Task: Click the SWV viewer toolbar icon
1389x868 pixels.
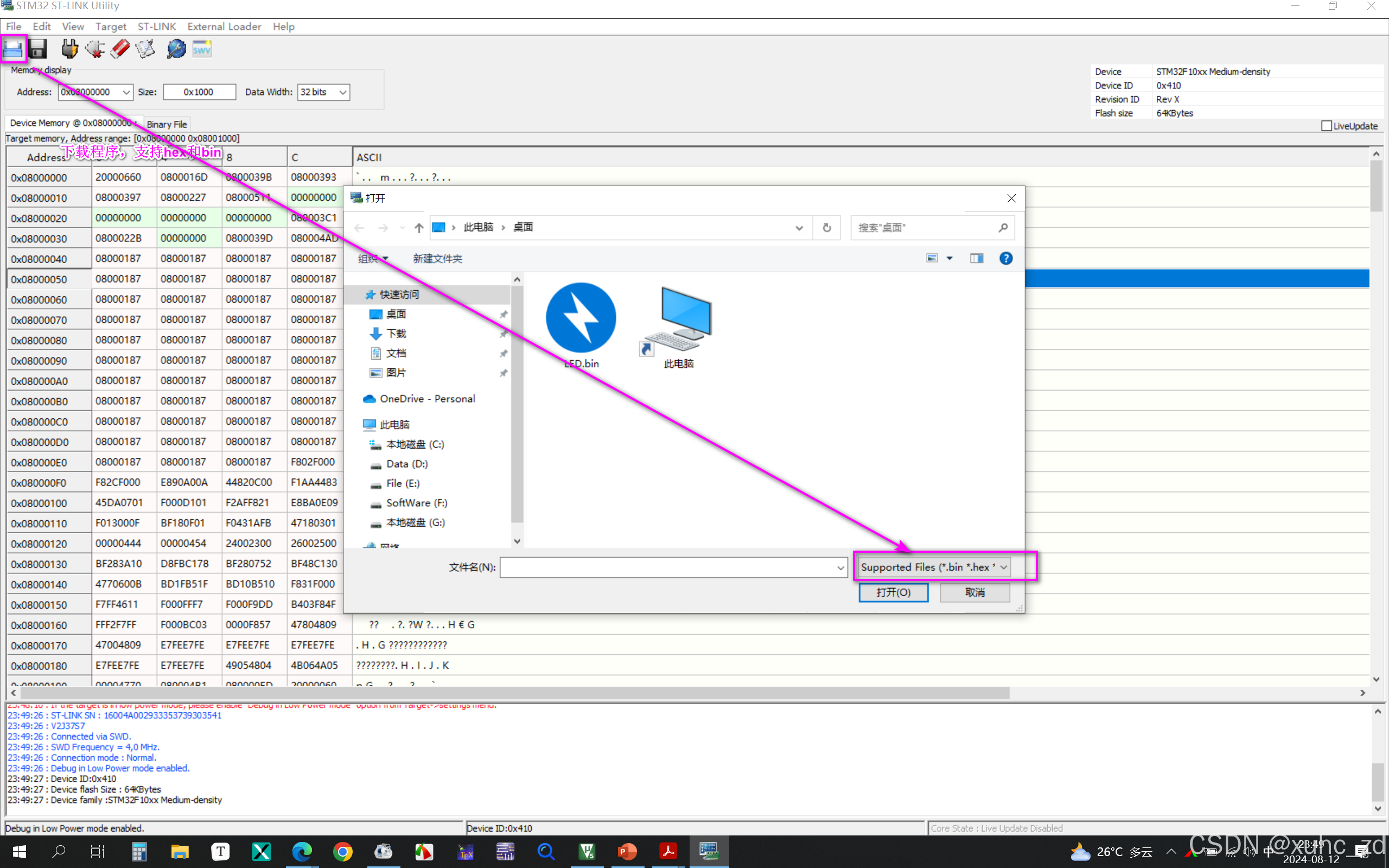Action: point(202,49)
